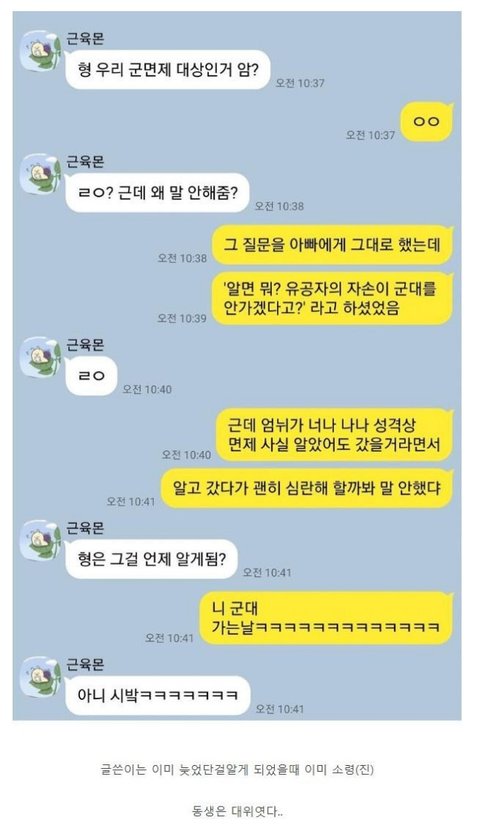Viewport: 480px width, 837px height.
Task: Select the '형은 그걸 언제 알게됨?' bubble
Action: pyautogui.click(x=152, y=559)
